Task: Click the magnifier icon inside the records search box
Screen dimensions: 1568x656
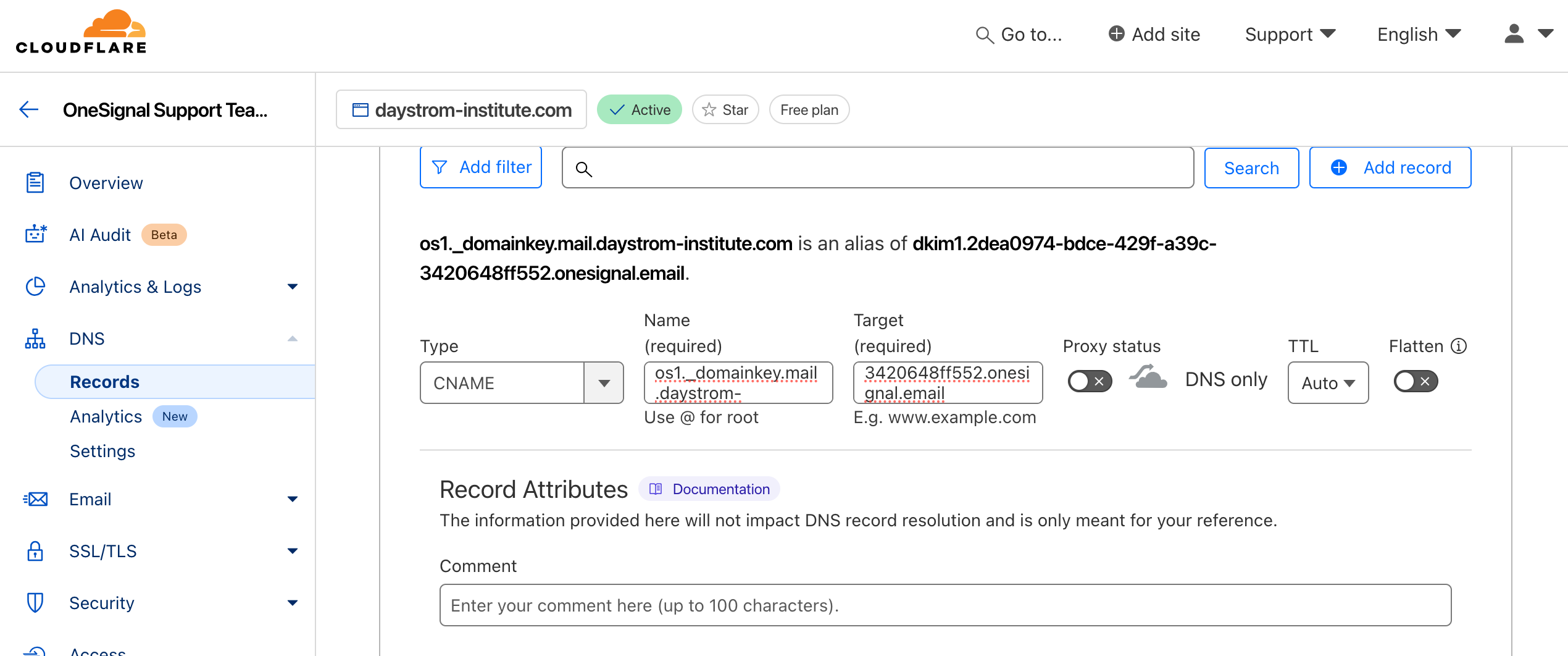Action: pos(583,169)
